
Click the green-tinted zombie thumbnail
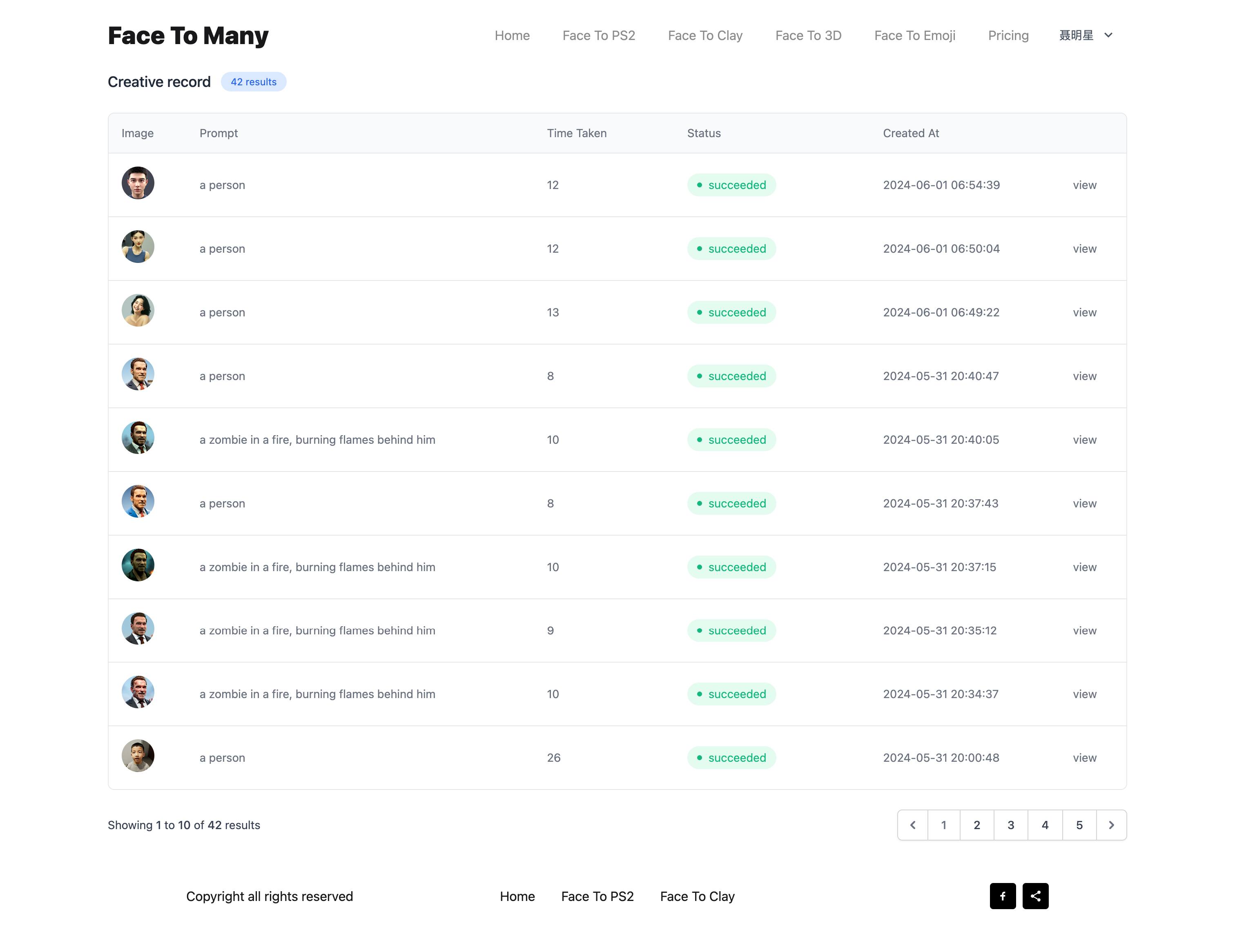pyautogui.click(x=138, y=565)
